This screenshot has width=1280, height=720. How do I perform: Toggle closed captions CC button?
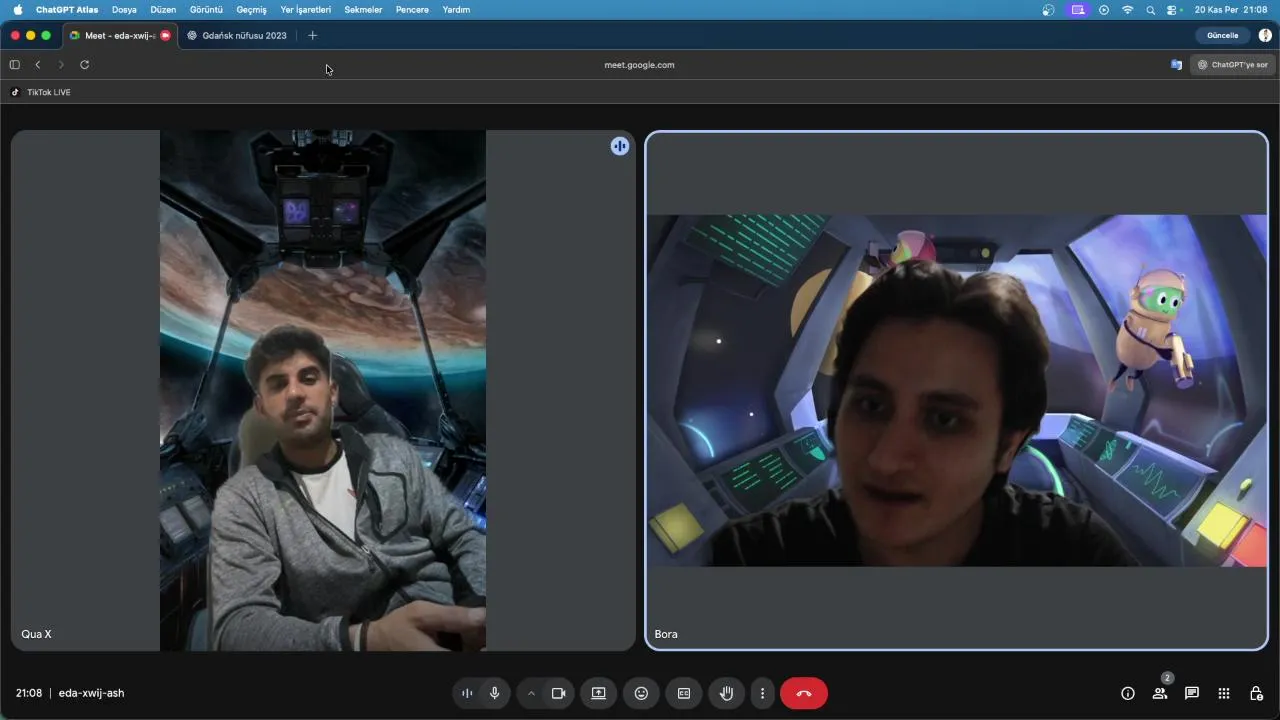point(684,693)
